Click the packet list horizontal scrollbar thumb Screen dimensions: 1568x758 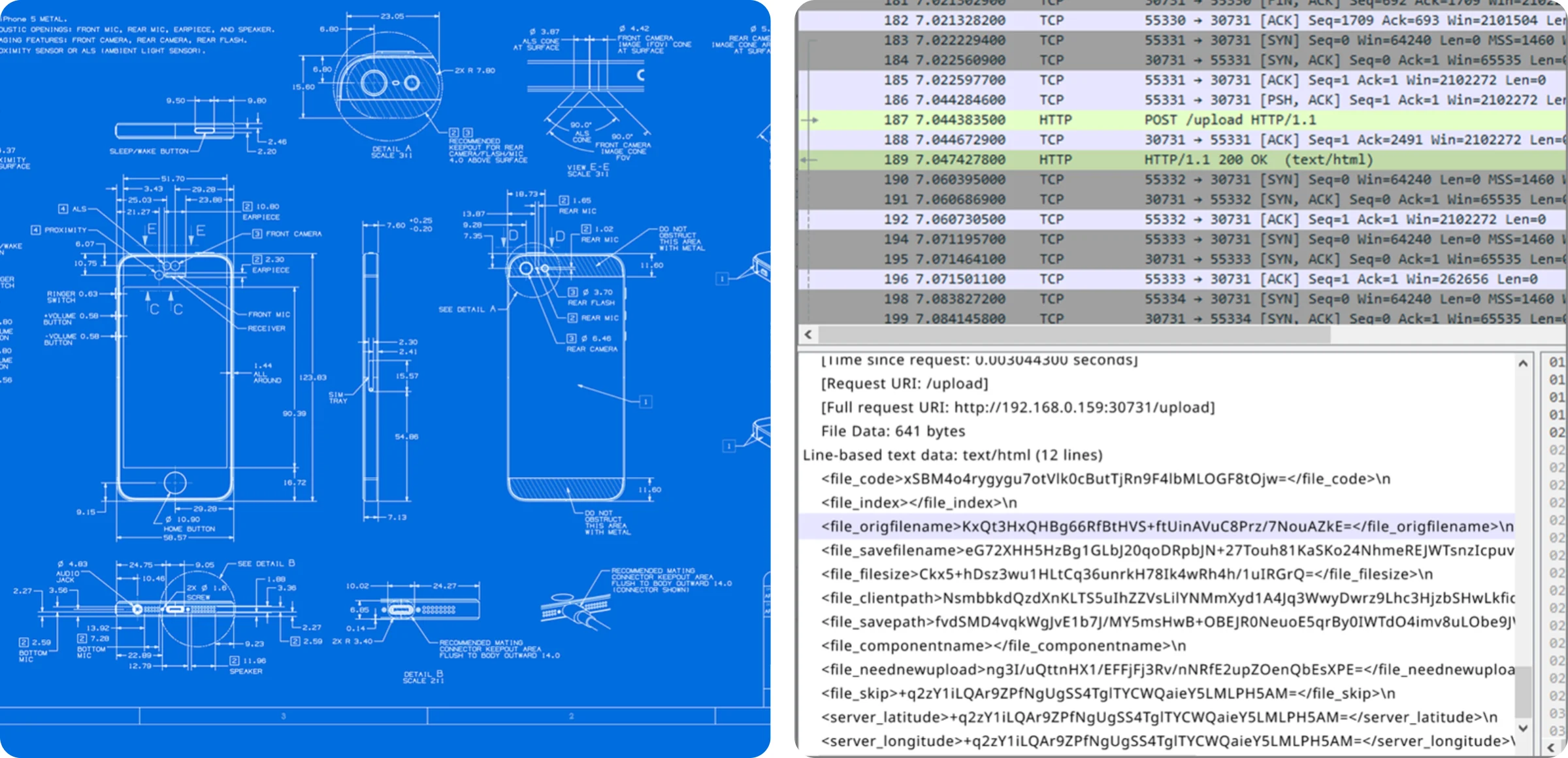click(1075, 335)
